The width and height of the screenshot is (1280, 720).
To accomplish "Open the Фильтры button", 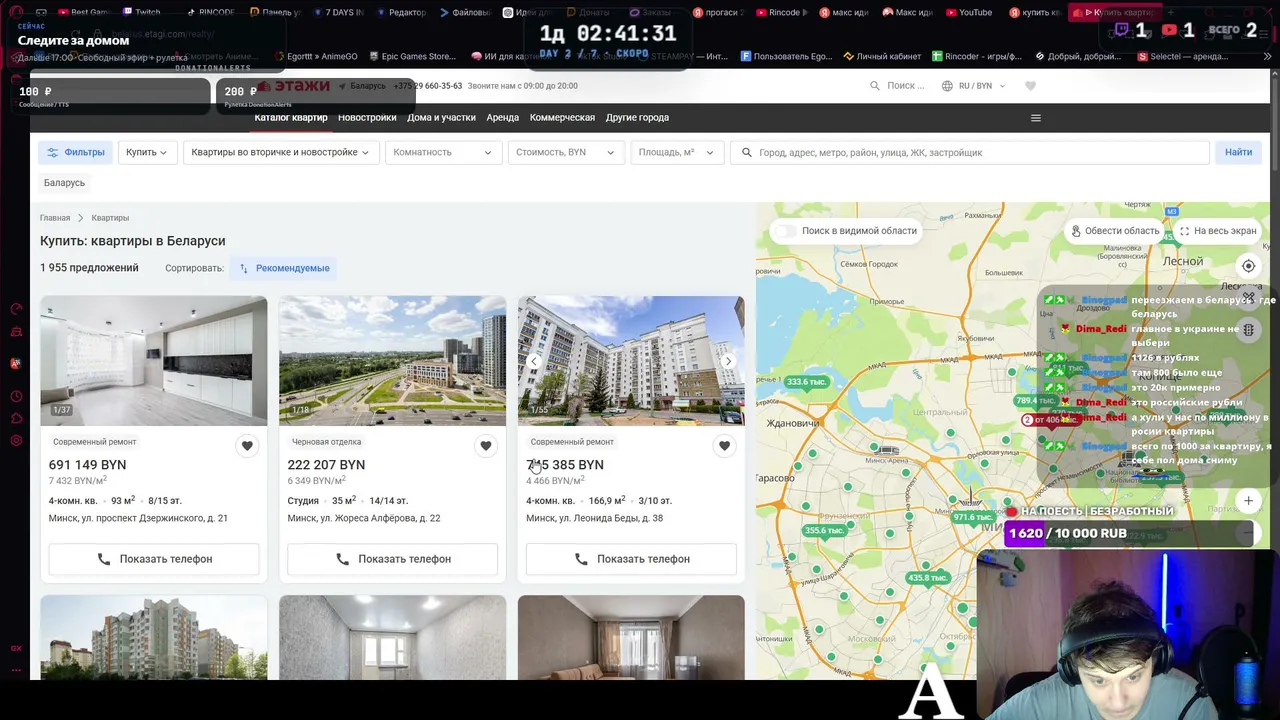I will pyautogui.click(x=76, y=152).
